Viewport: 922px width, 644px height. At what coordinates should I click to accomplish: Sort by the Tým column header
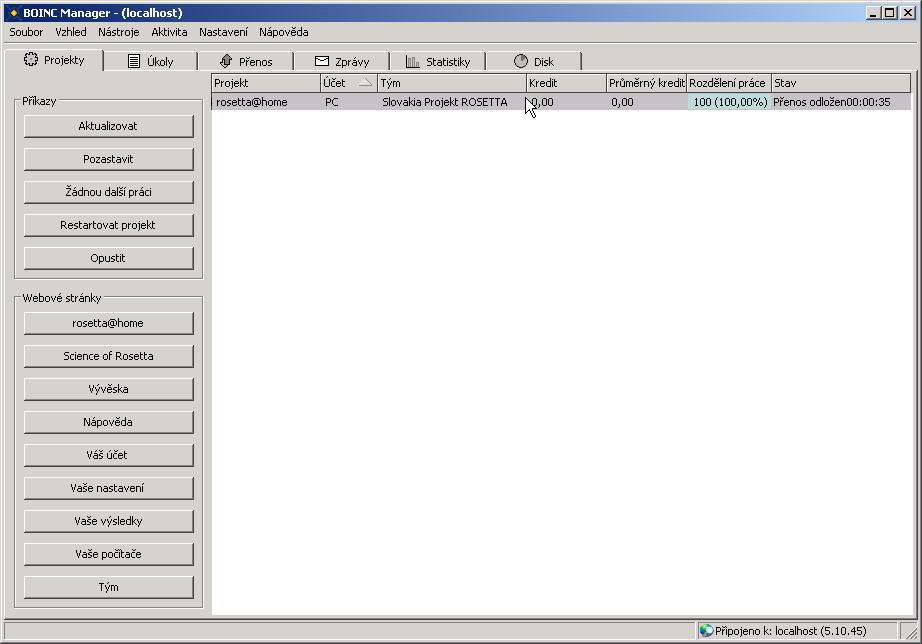(x=452, y=83)
